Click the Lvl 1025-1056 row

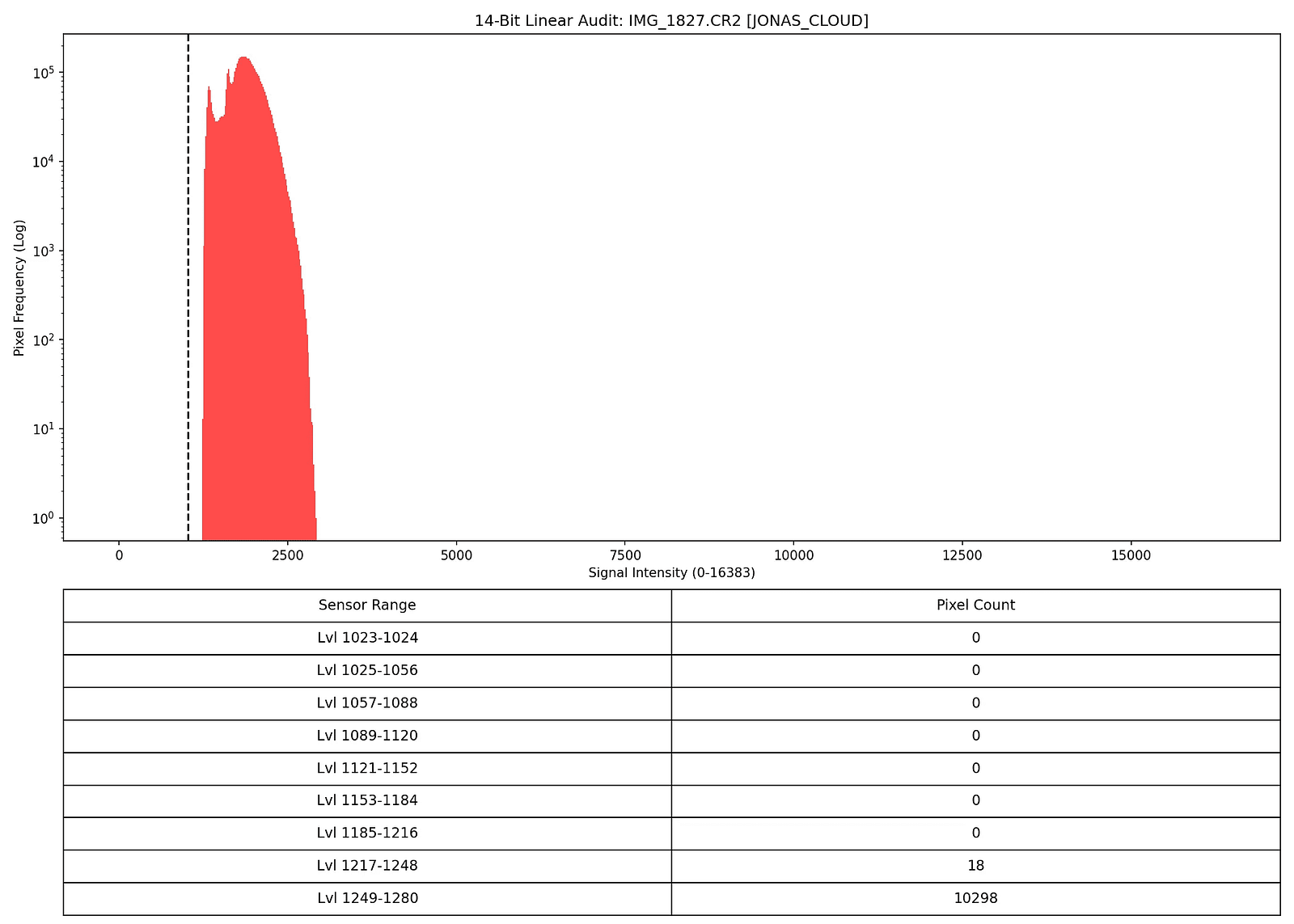coord(368,670)
